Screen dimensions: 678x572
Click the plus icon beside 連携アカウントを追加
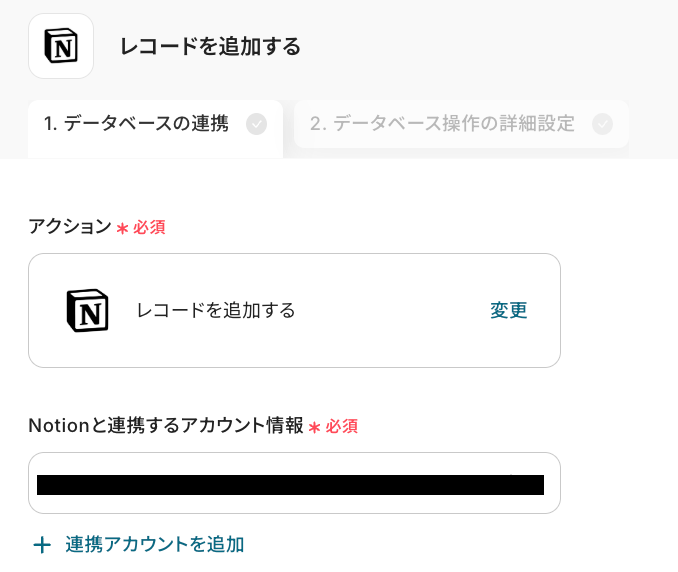pos(42,545)
